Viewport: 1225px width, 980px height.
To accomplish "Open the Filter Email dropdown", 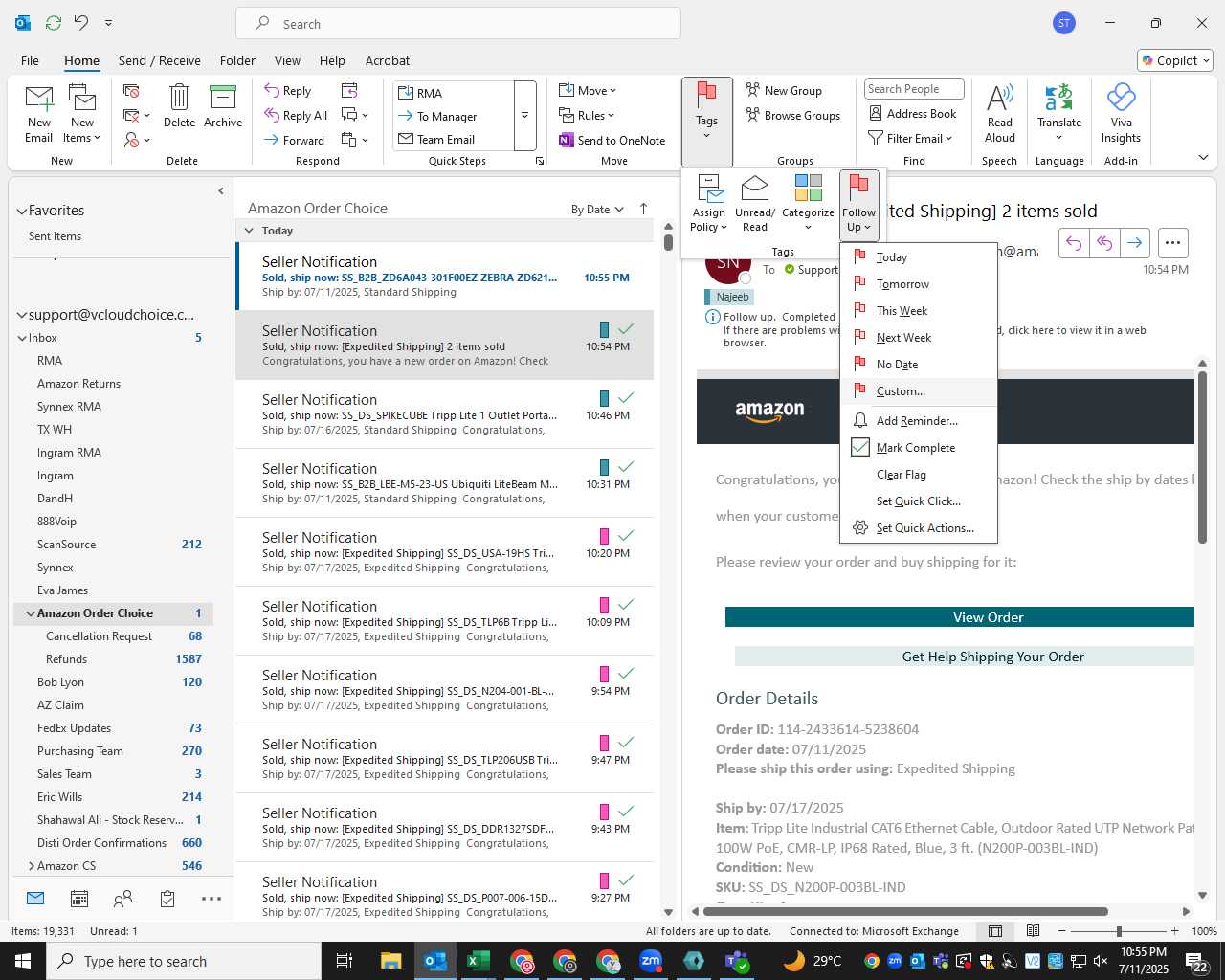I will pos(911,139).
